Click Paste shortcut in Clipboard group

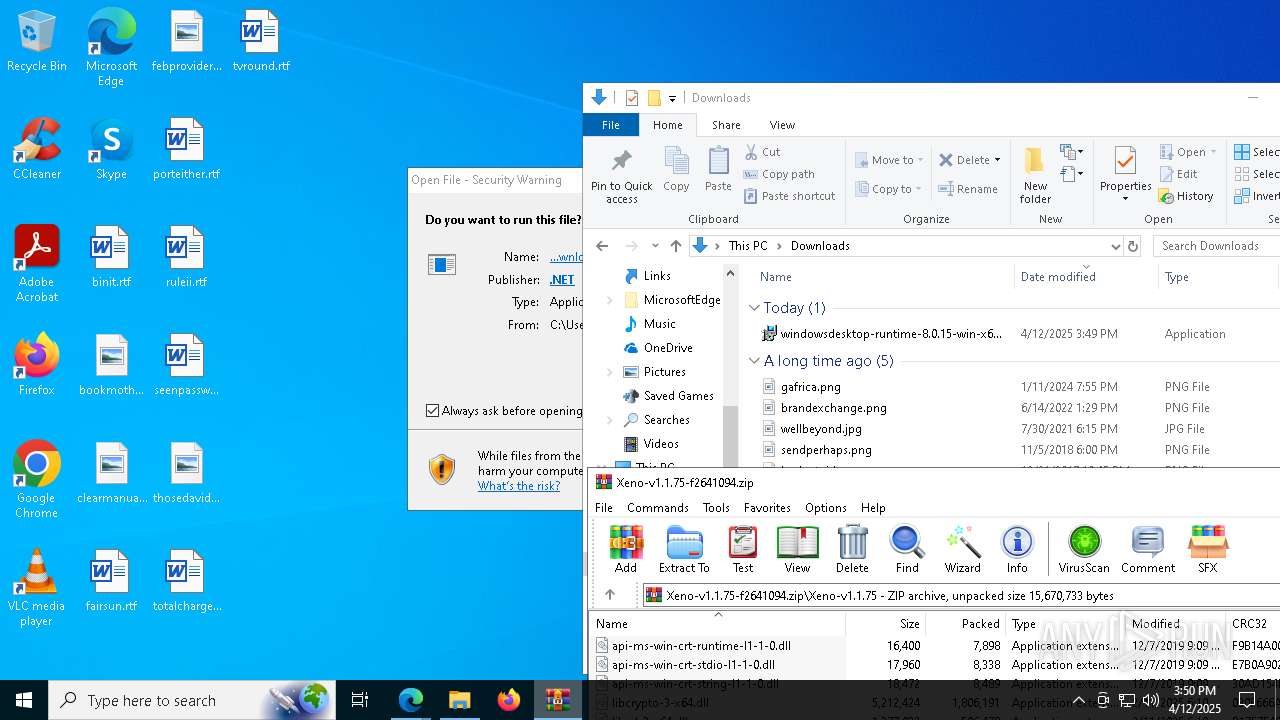[789, 196]
